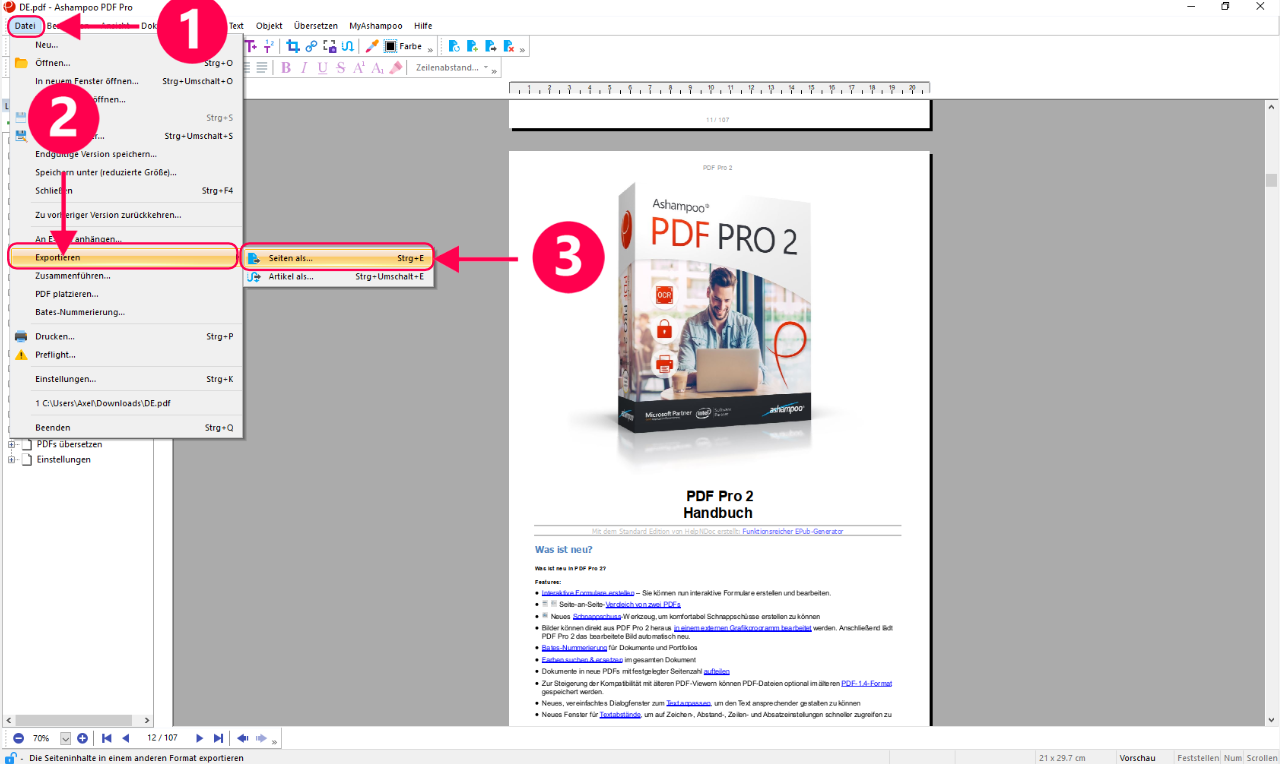Select the crop tool icon
The image size is (1280, 764).
tap(293, 46)
